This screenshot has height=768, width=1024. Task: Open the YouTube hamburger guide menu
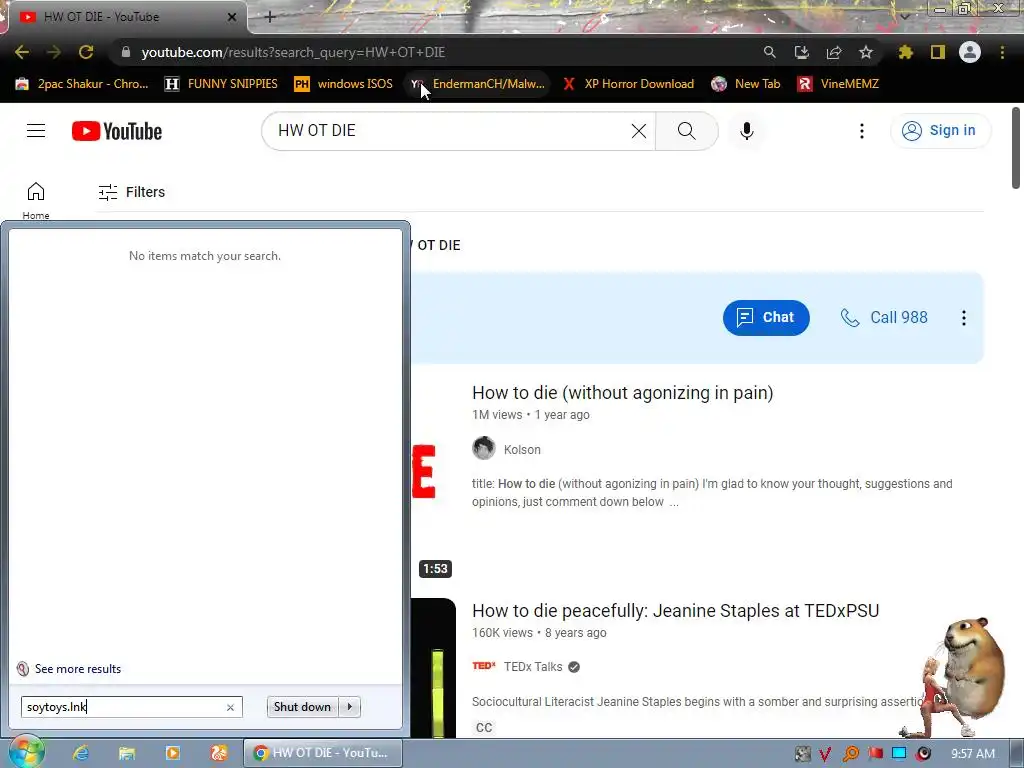pos(36,131)
